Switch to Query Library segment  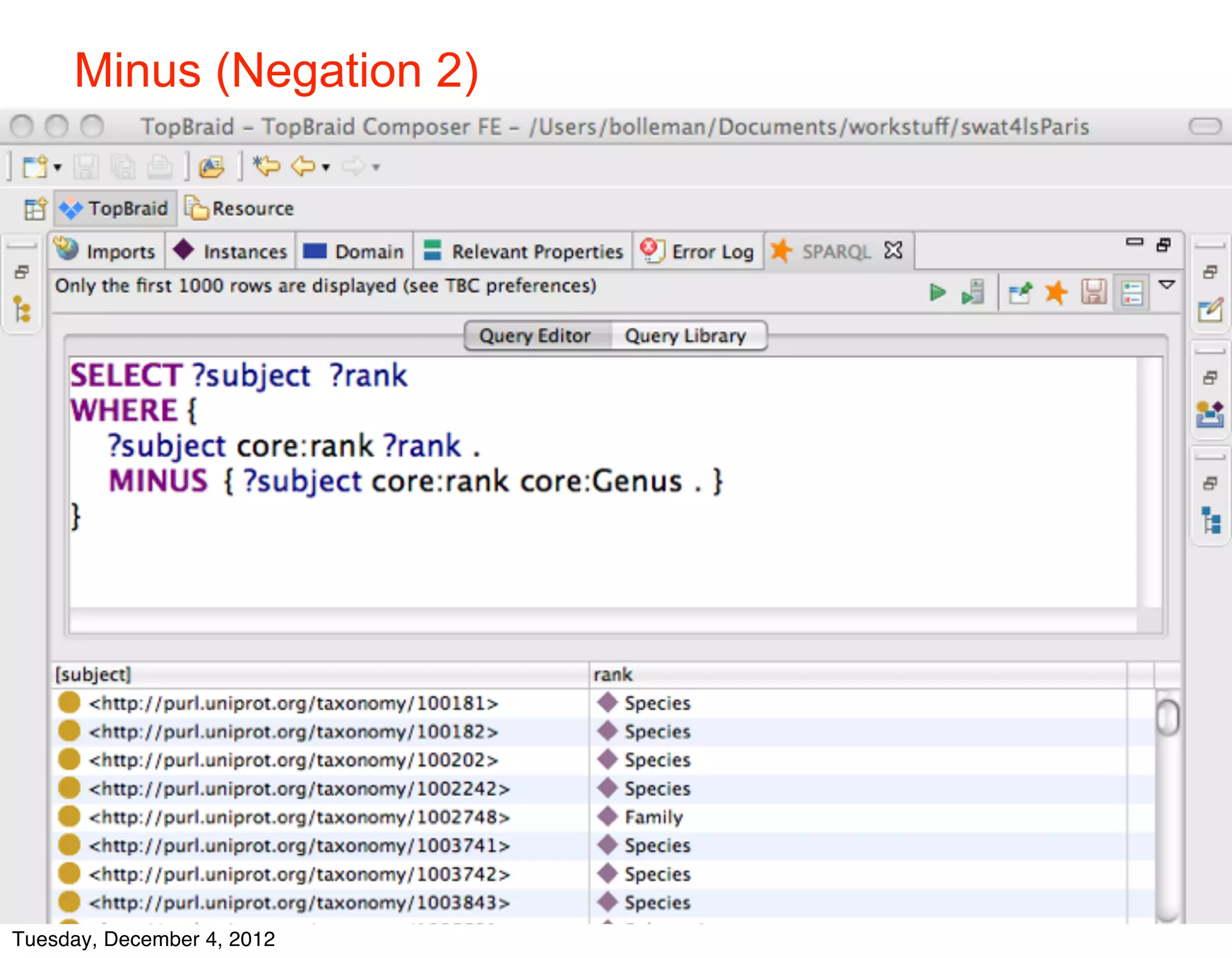pos(685,336)
